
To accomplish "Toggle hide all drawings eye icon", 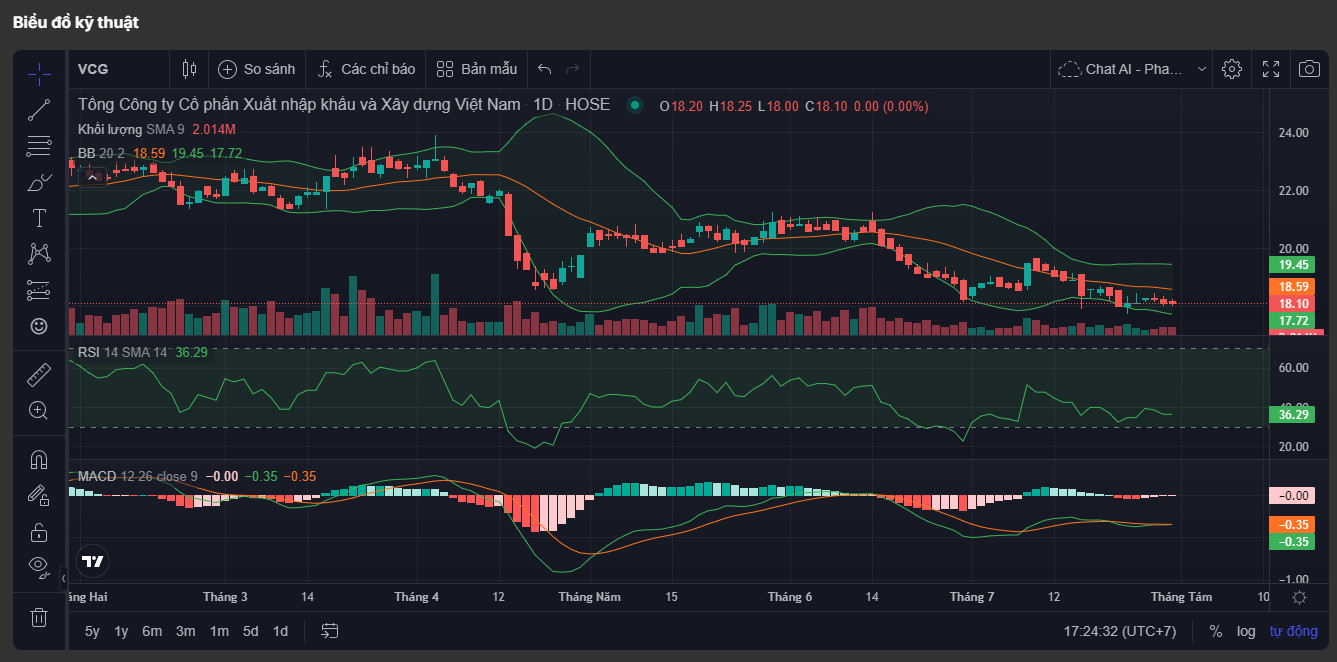I will point(39,567).
